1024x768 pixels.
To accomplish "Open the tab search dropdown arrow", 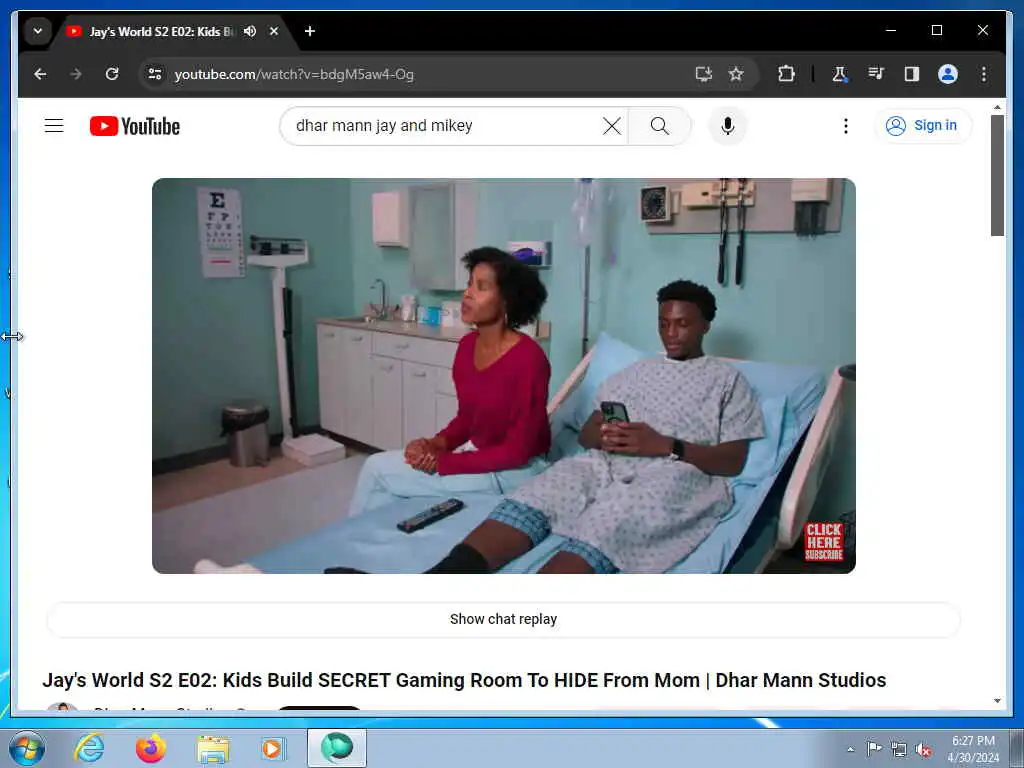I will coord(38,31).
